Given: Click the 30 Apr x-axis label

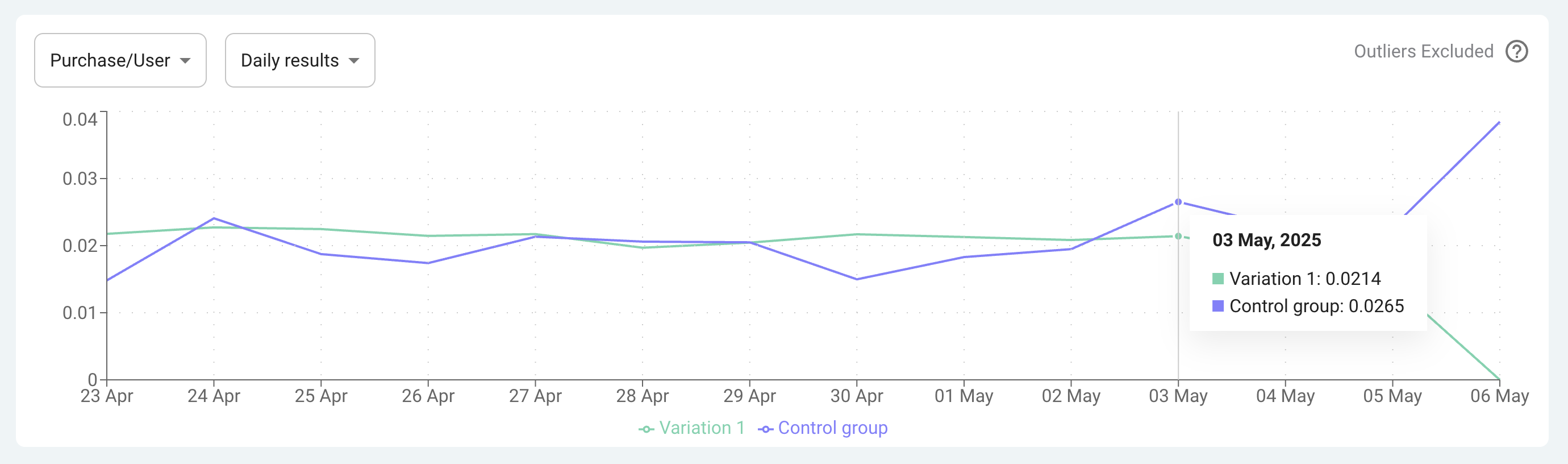Looking at the screenshot, I should [857, 396].
